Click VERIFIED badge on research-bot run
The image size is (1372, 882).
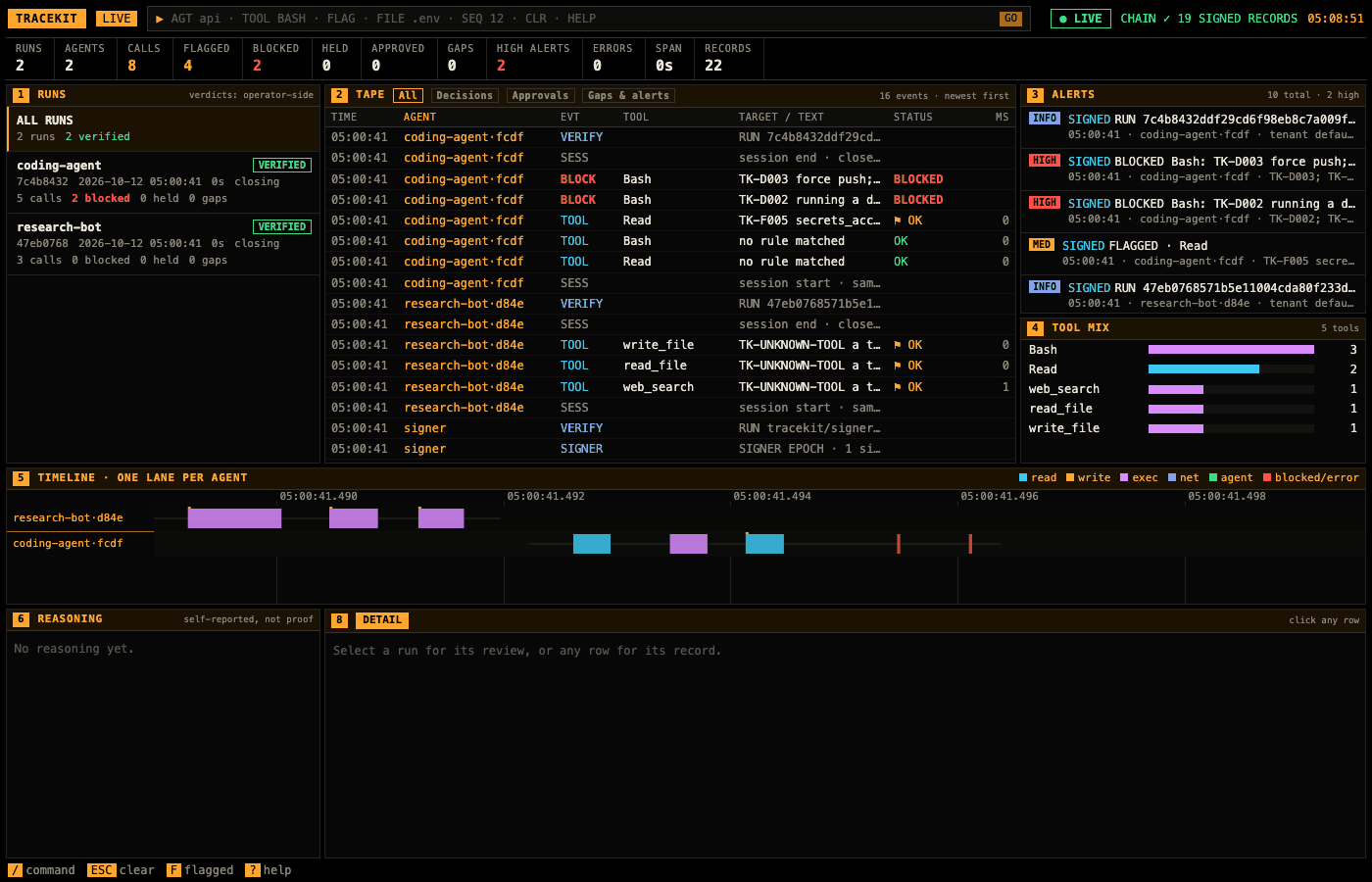click(282, 226)
